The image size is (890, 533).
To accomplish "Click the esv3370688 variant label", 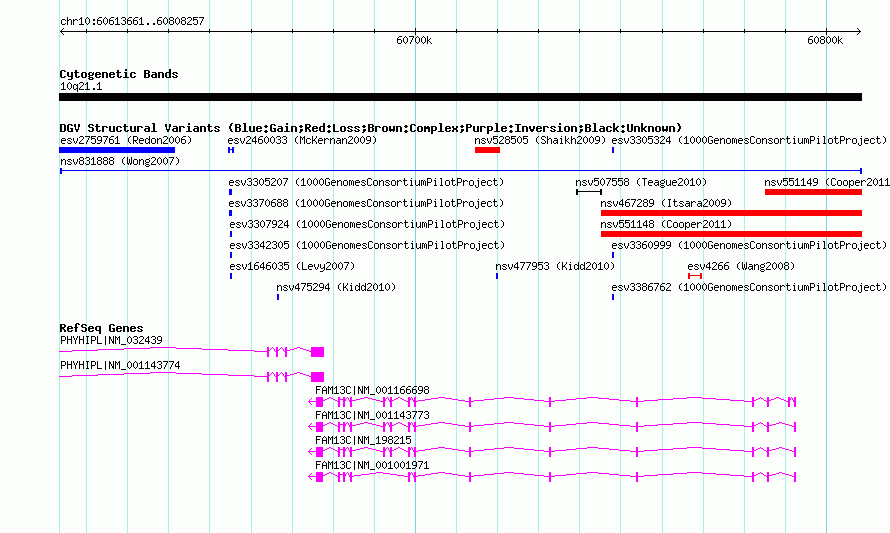I will (x=366, y=203).
